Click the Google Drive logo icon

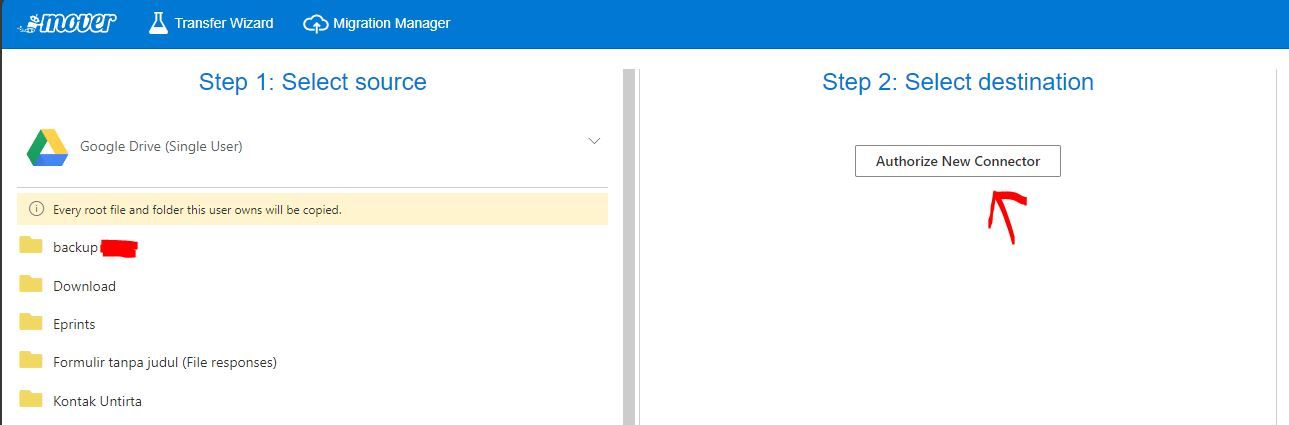[47, 147]
